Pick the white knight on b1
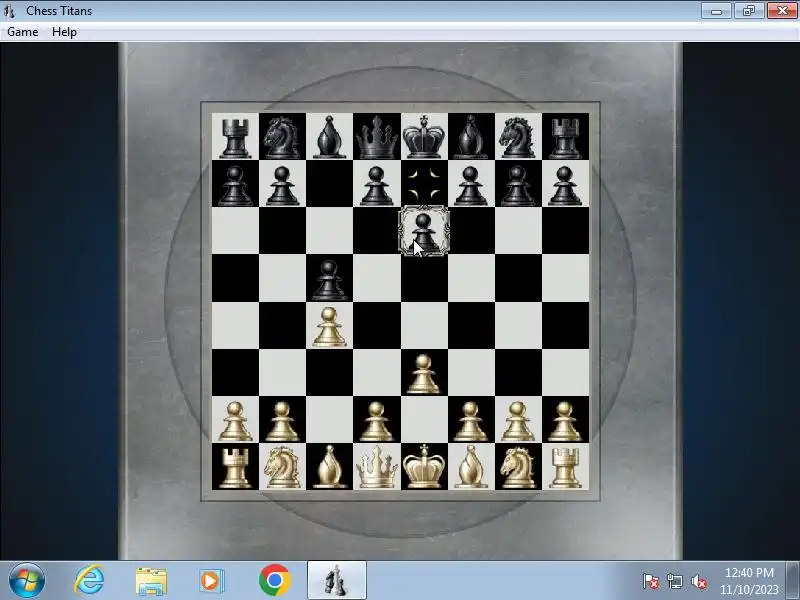The width and height of the screenshot is (800, 600). coord(282,467)
